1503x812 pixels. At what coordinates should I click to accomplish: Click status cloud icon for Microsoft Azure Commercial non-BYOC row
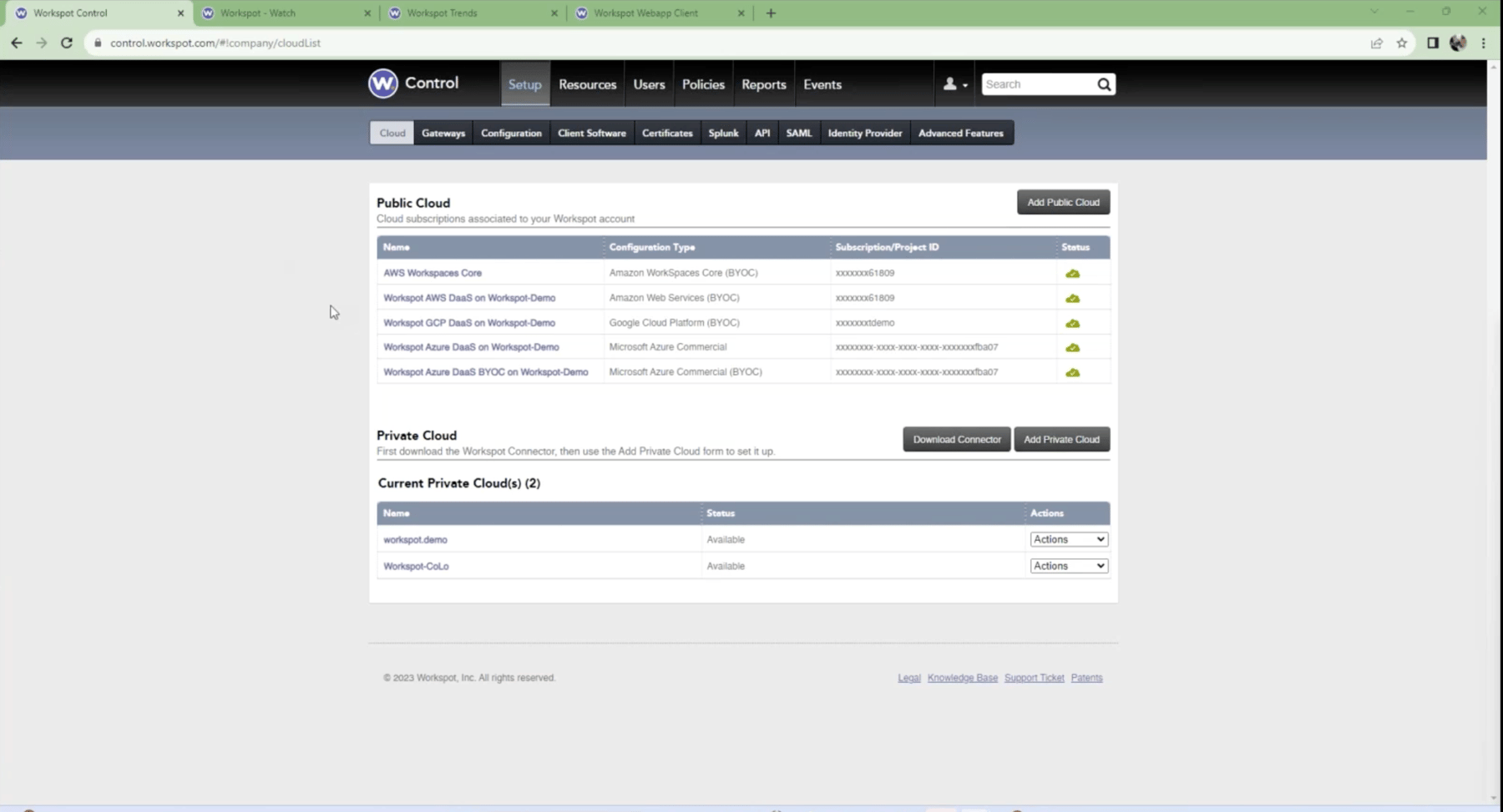tap(1072, 348)
